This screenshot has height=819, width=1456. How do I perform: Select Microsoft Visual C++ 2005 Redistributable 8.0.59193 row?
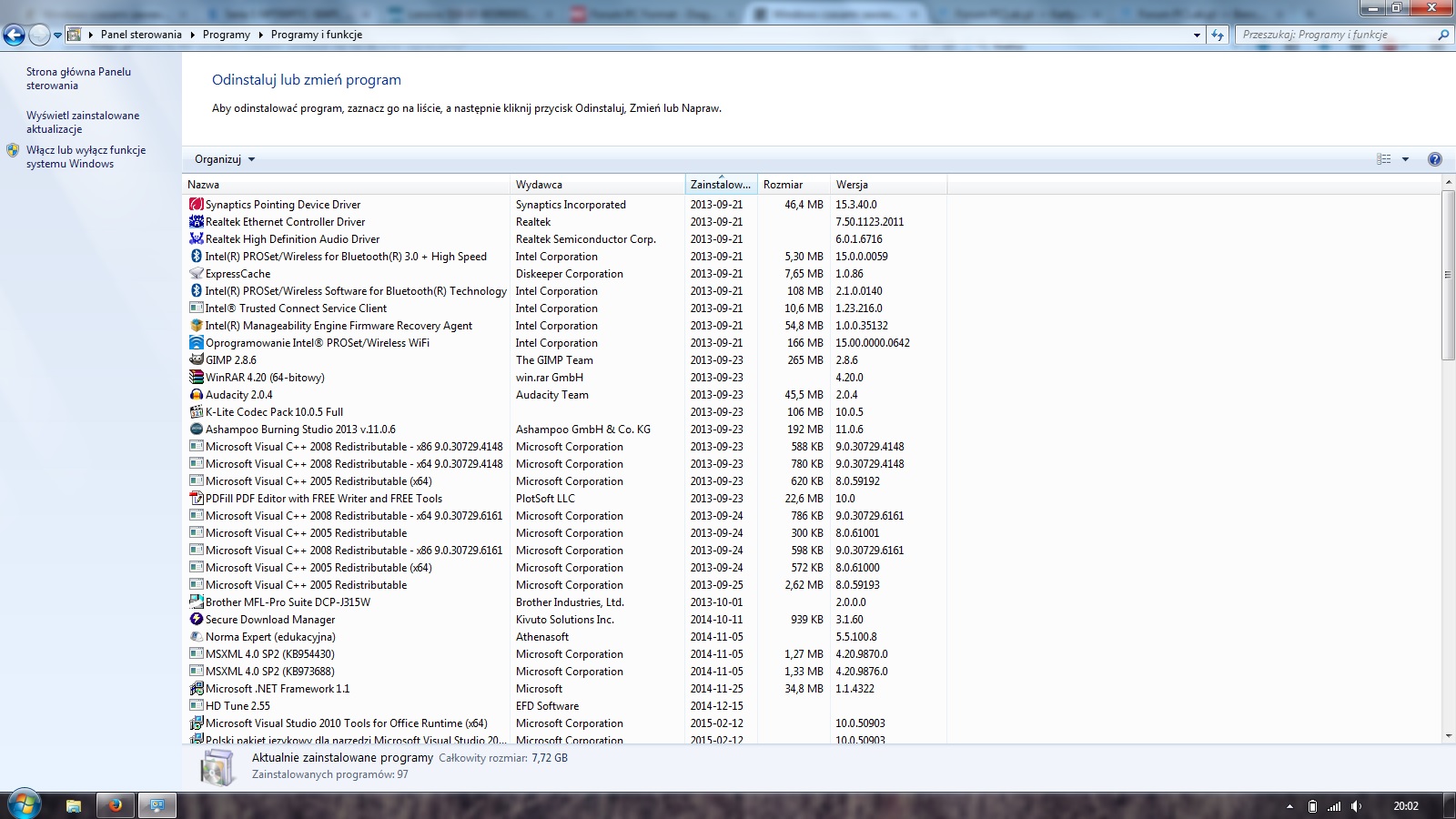564,585
